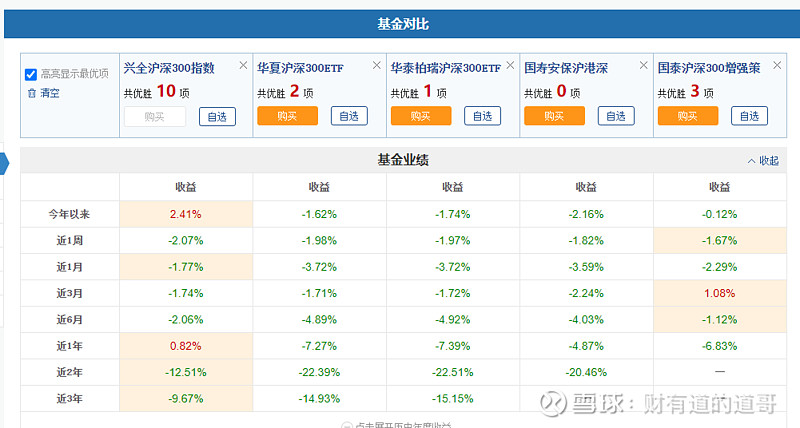Click the -2.16% 今年以来 value
This screenshot has height=428, width=800.
pyautogui.click(x=586, y=214)
